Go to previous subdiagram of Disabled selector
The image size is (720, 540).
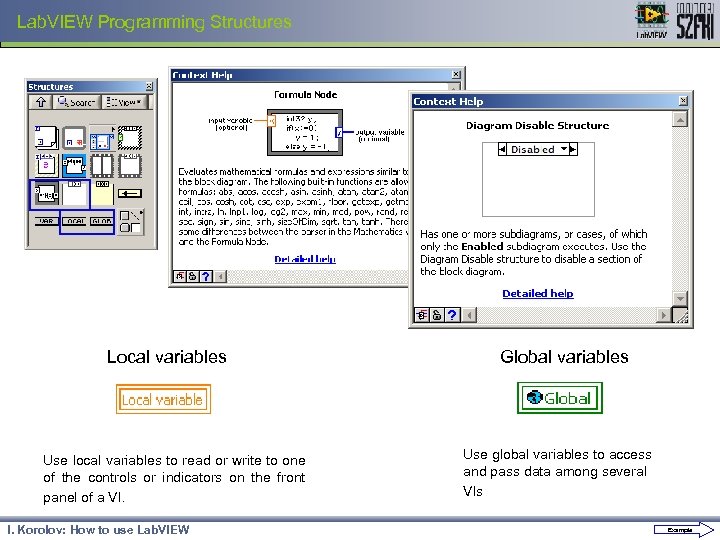click(502, 149)
